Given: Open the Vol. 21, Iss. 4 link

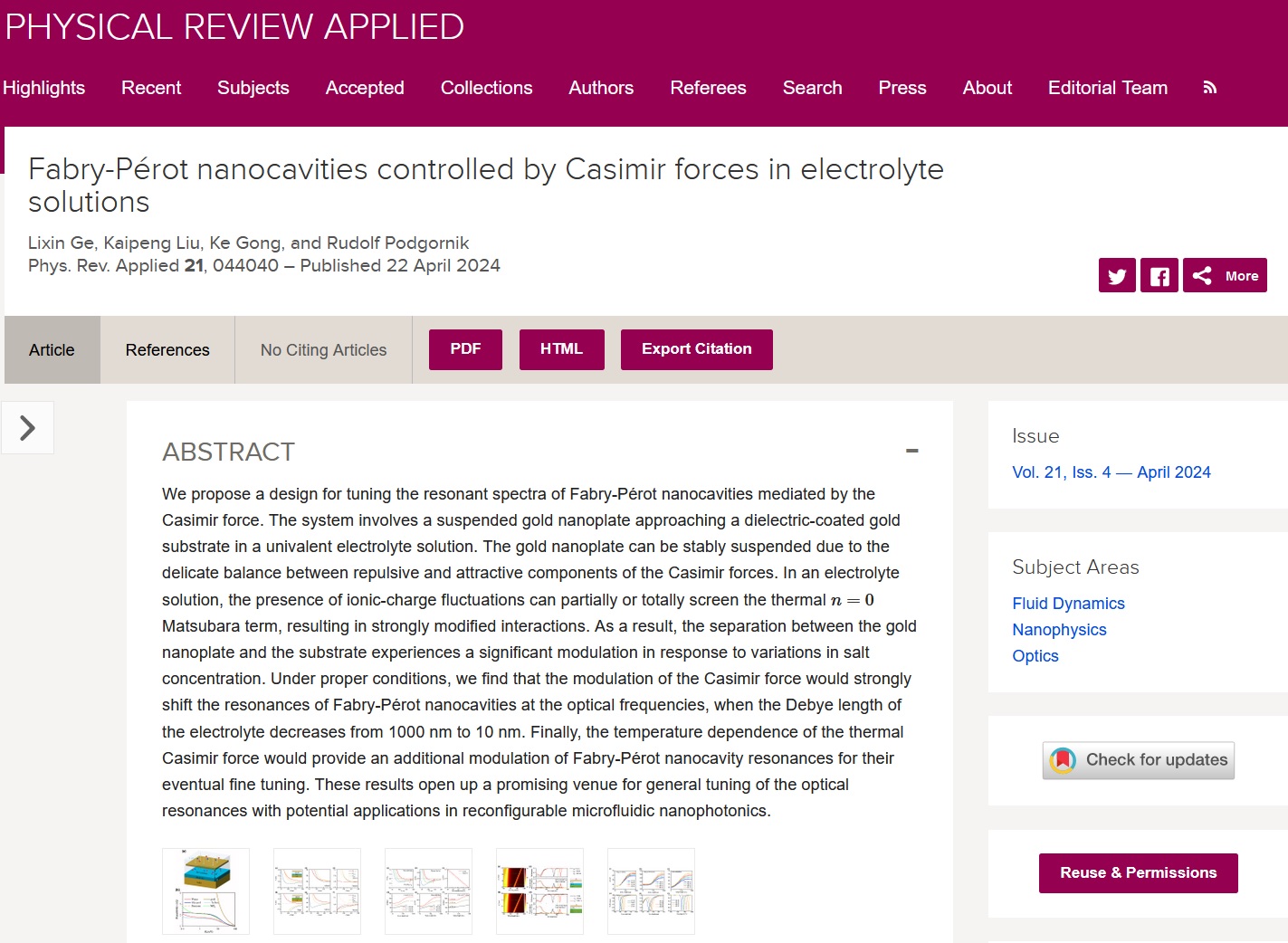Looking at the screenshot, I should point(1111,472).
